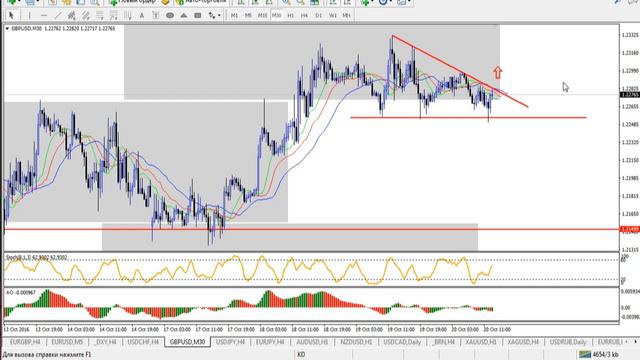Select the Text 'A' tool
The width and height of the screenshot is (640, 360).
tap(142, 16)
